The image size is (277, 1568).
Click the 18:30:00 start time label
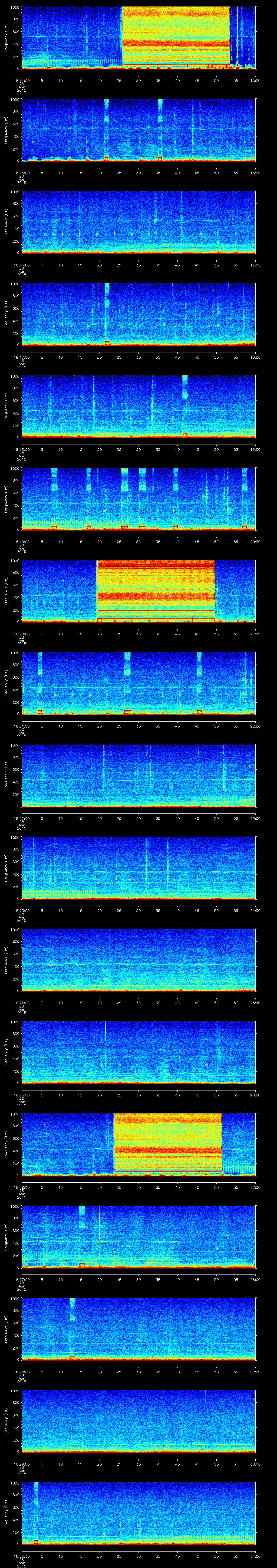click(21, 1556)
